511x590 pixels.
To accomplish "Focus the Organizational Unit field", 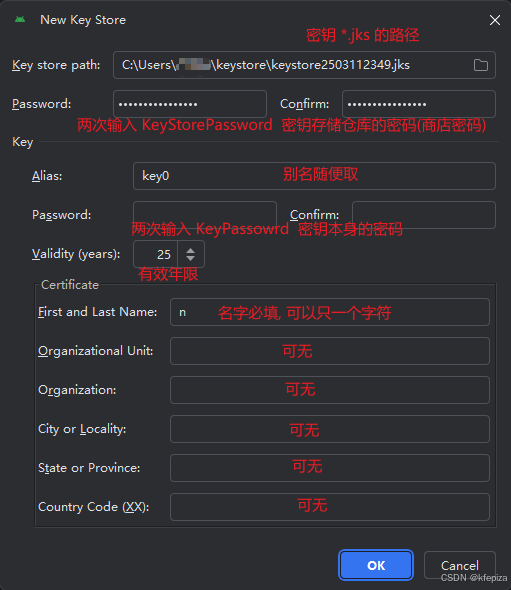I will tap(330, 351).
